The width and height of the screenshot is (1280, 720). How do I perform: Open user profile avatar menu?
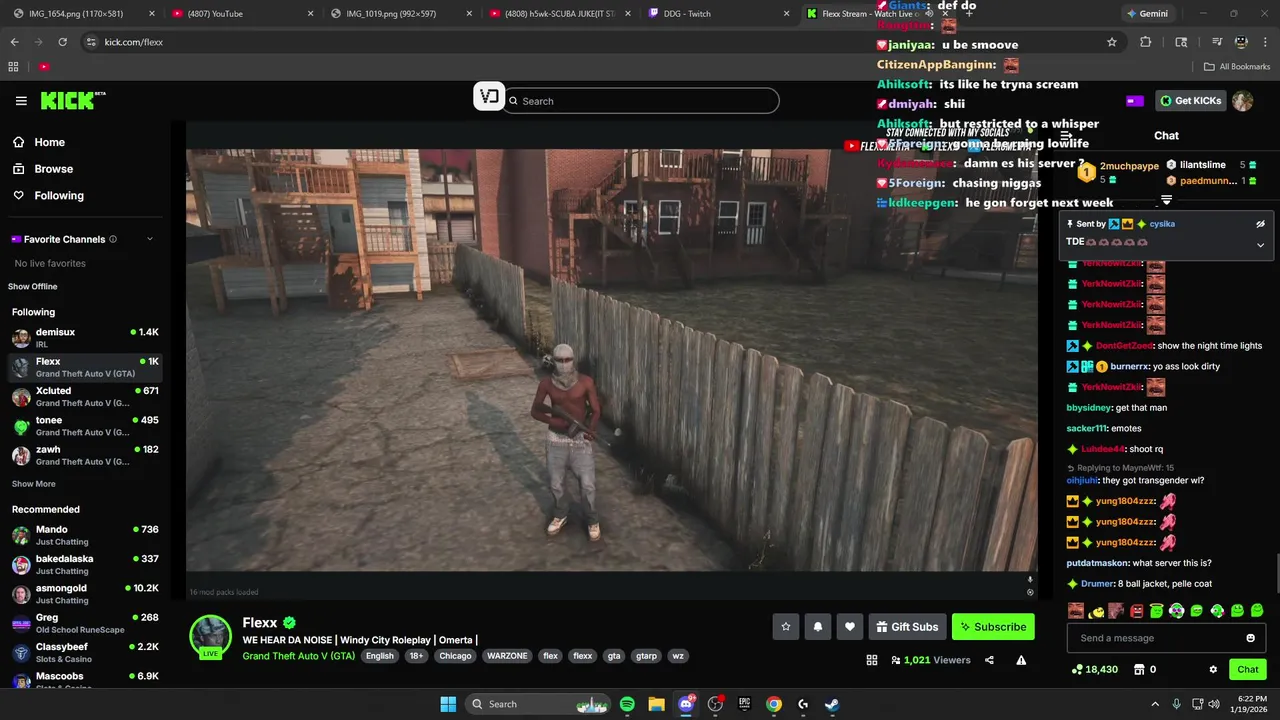point(1242,101)
